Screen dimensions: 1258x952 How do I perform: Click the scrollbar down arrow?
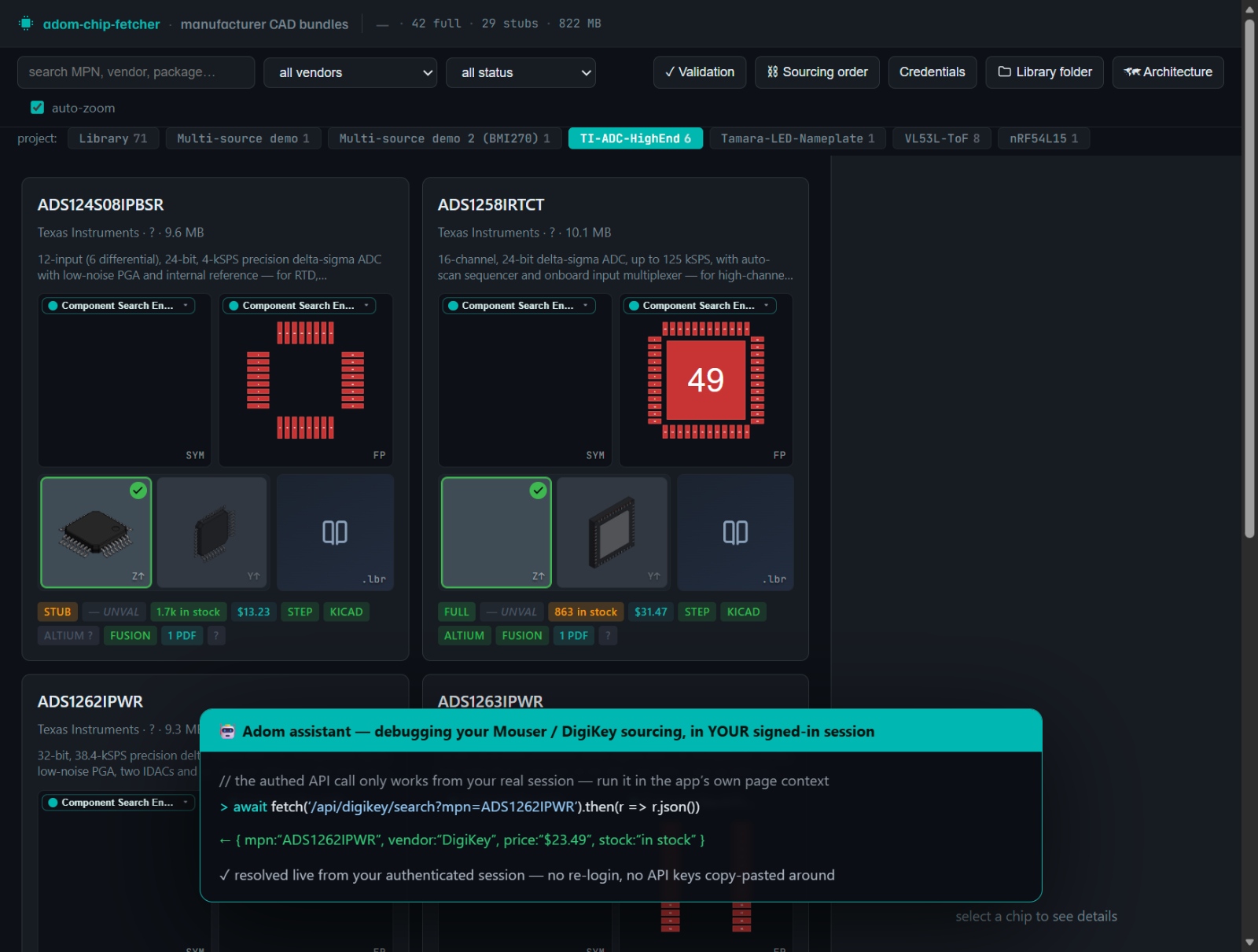1249,942
